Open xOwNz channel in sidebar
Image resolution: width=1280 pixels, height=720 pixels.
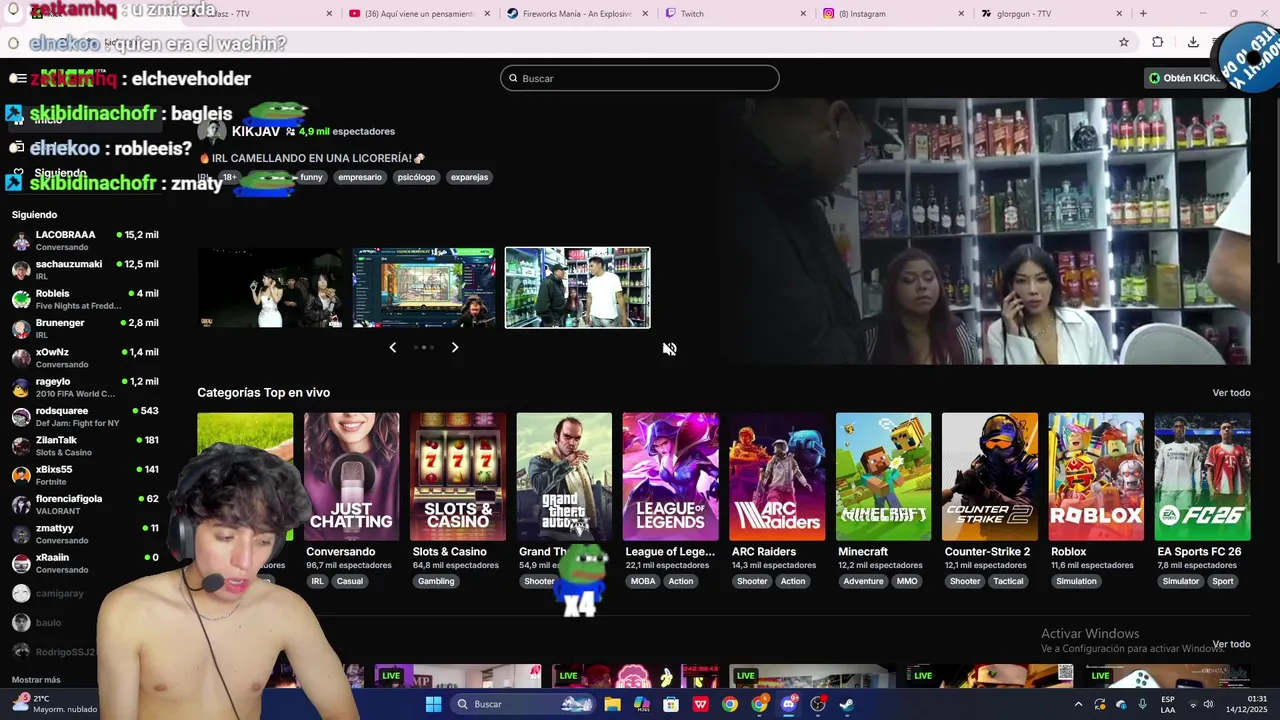pyautogui.click(x=85, y=358)
